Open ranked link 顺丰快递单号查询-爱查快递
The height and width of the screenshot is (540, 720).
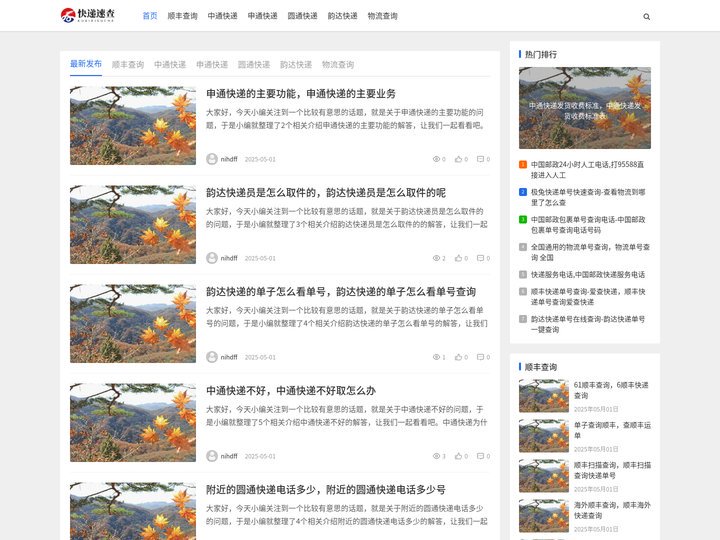588,297
